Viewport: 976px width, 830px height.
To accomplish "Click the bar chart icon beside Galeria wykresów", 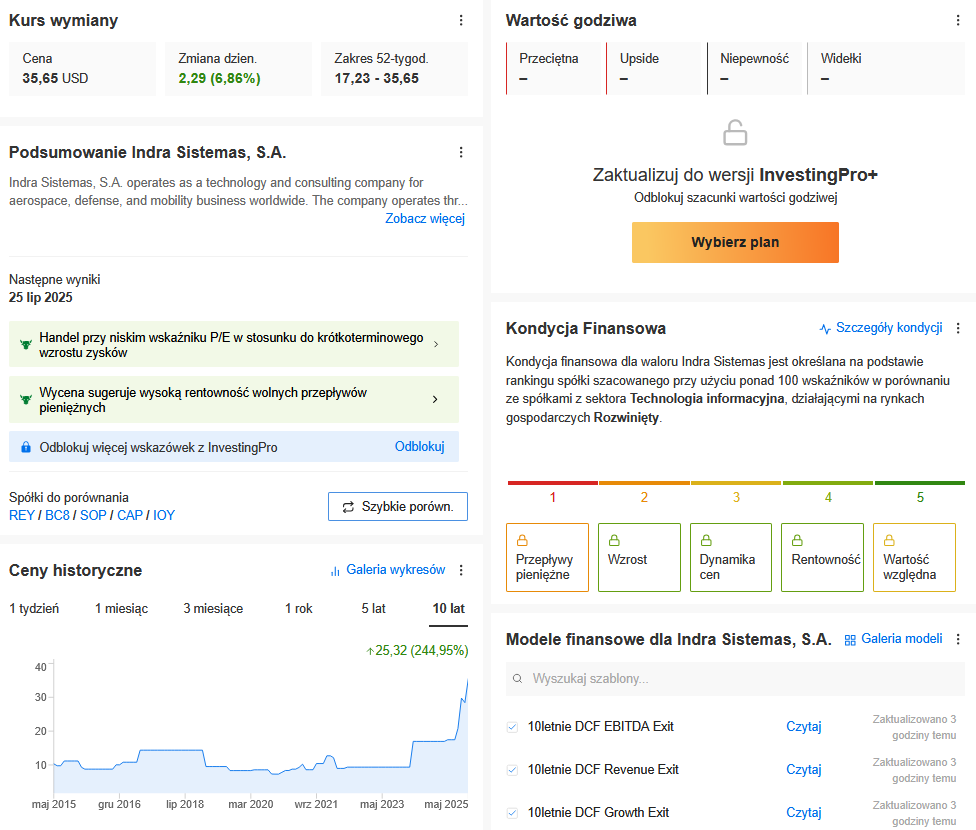I will pos(335,570).
